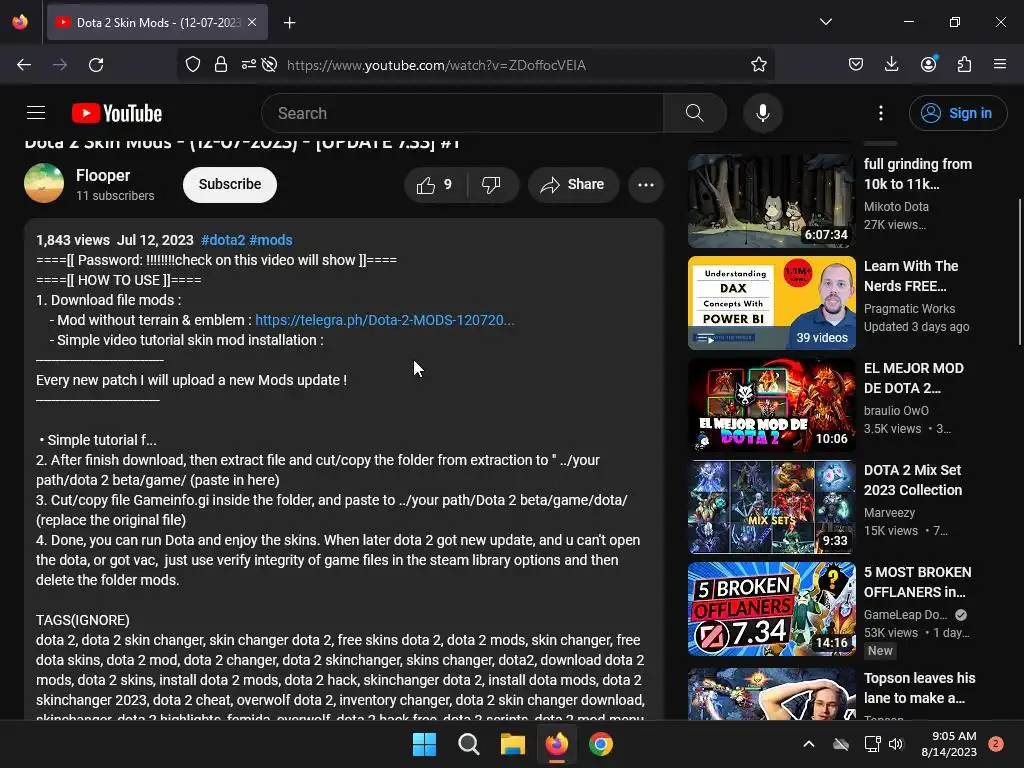Show hidden system tray icons
The height and width of the screenshot is (768, 1024).
808,744
